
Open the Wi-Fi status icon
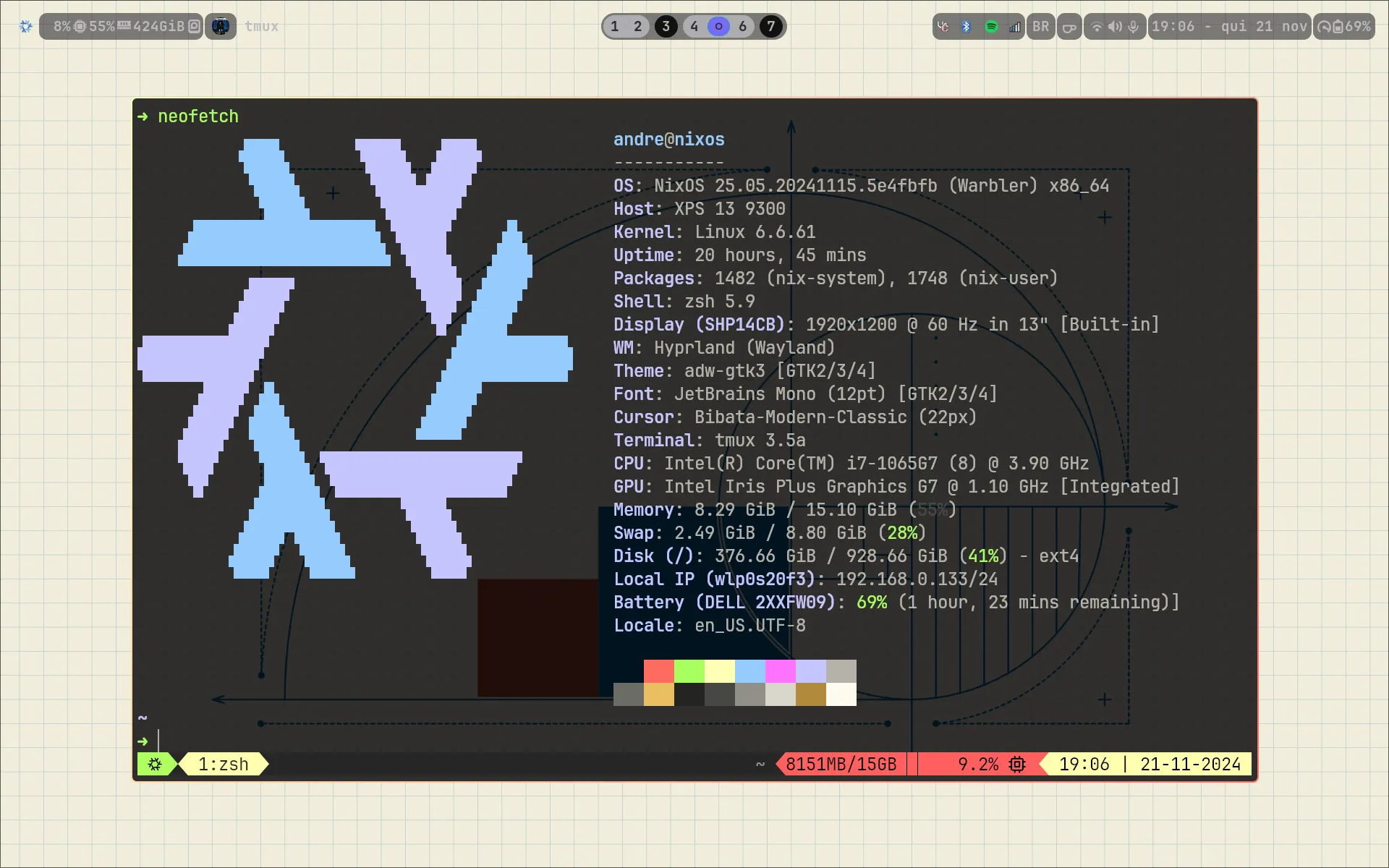click(x=1097, y=27)
